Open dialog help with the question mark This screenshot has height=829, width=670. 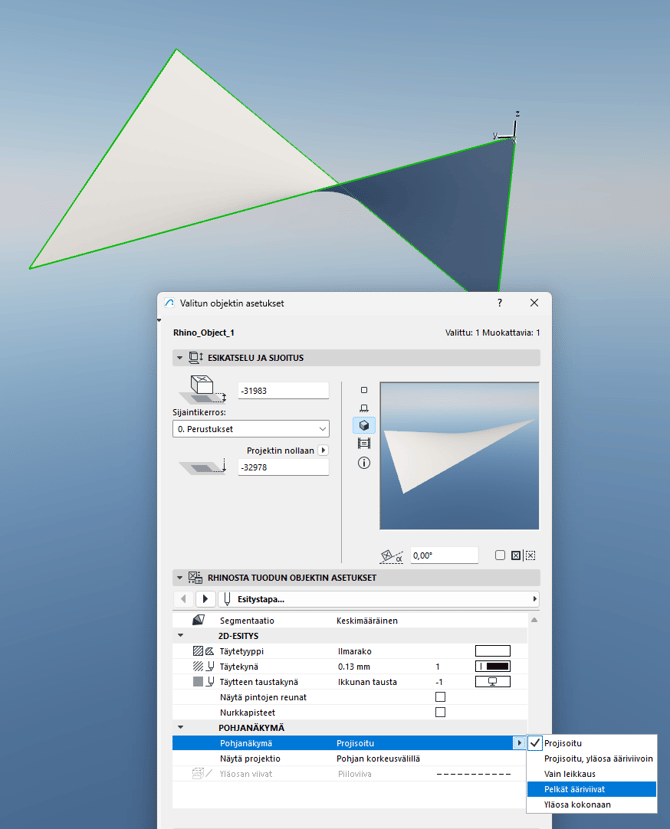500,303
